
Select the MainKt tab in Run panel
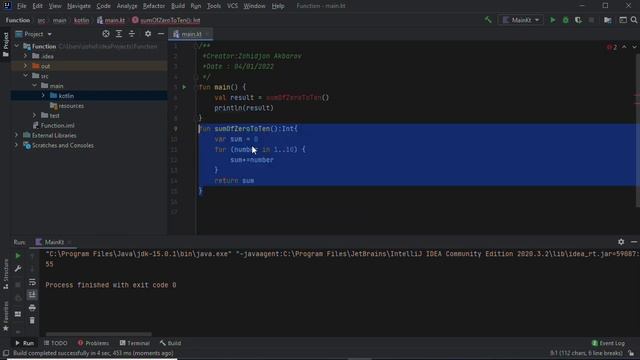(x=53, y=242)
